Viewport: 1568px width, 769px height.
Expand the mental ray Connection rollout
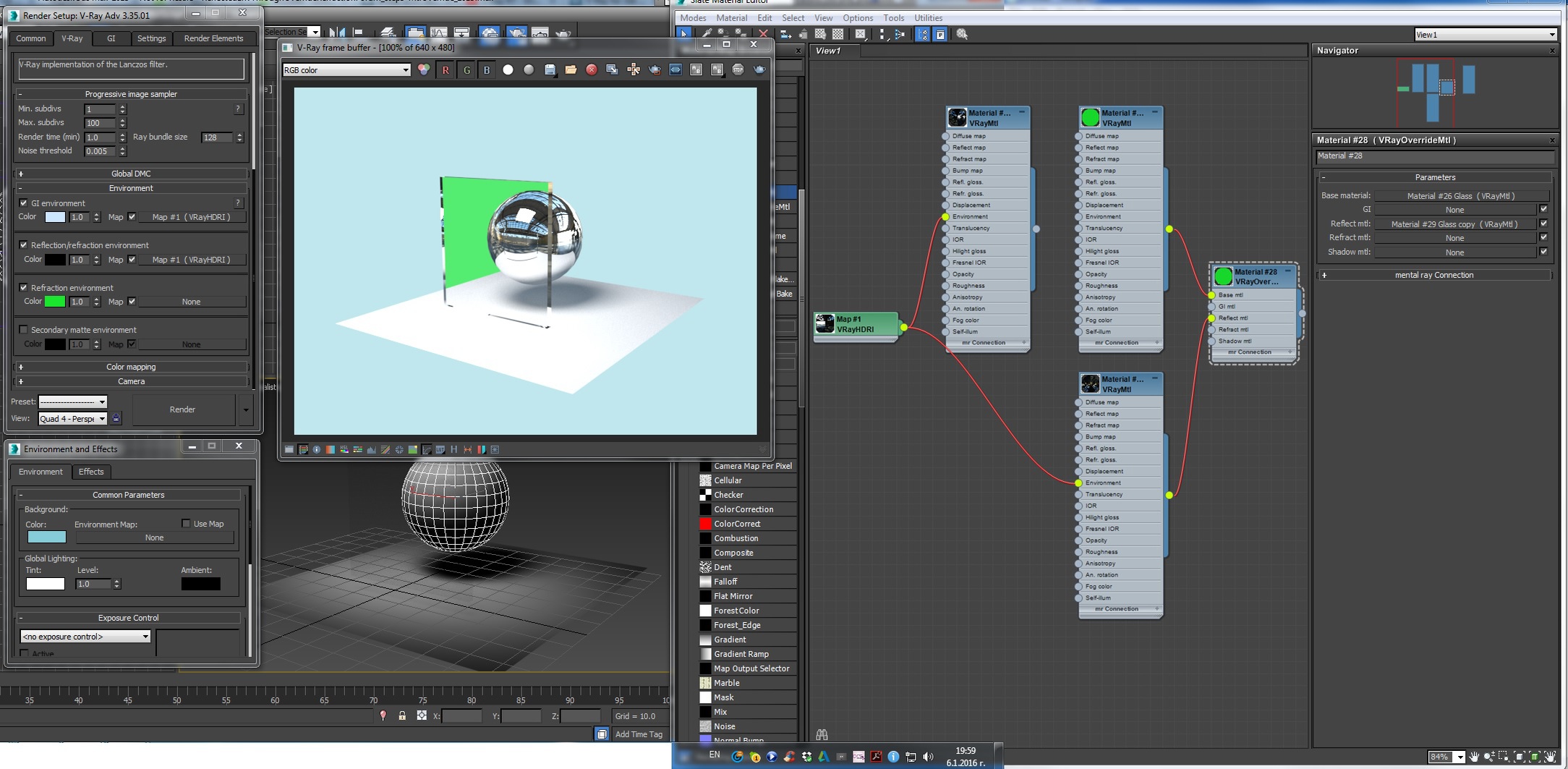pos(1434,275)
